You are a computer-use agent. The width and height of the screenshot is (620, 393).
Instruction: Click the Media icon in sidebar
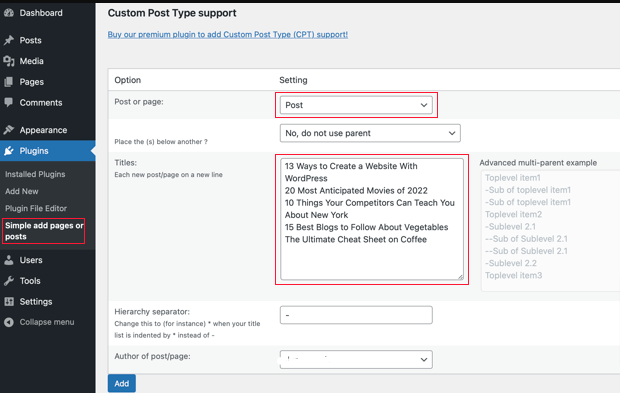9,61
